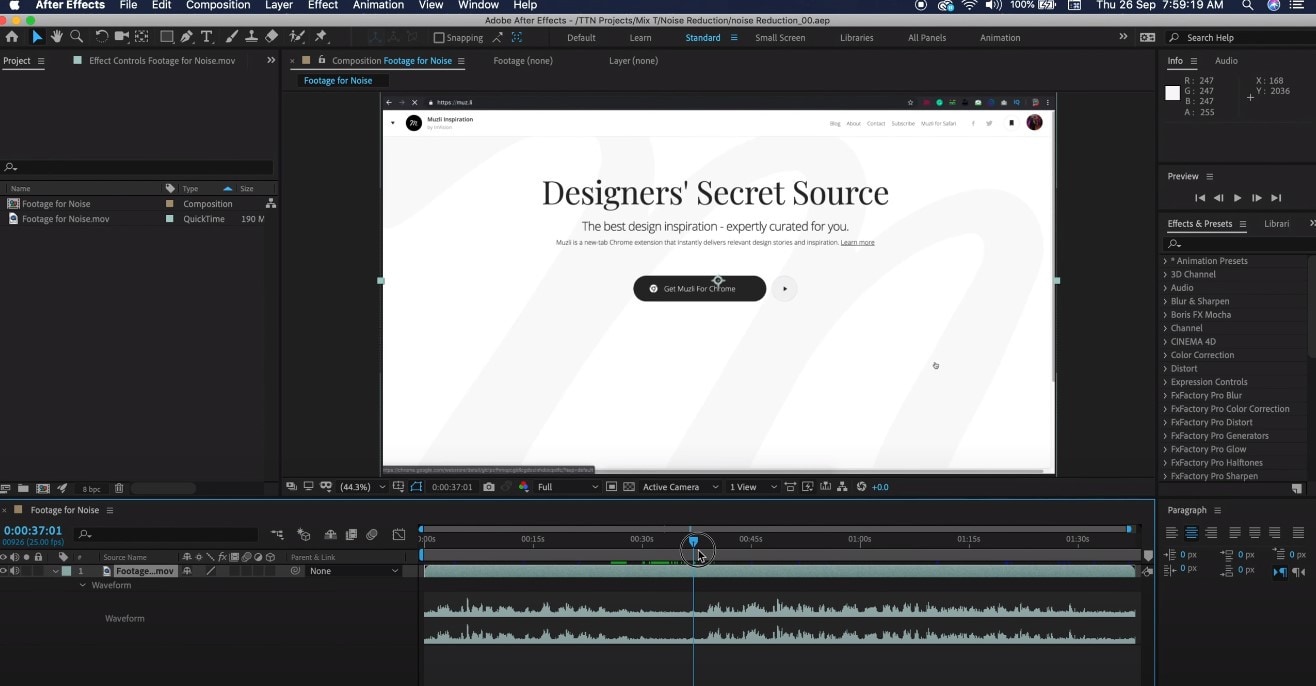
Task: Click the Footage for Noise breadcrumb
Action: 338,80
